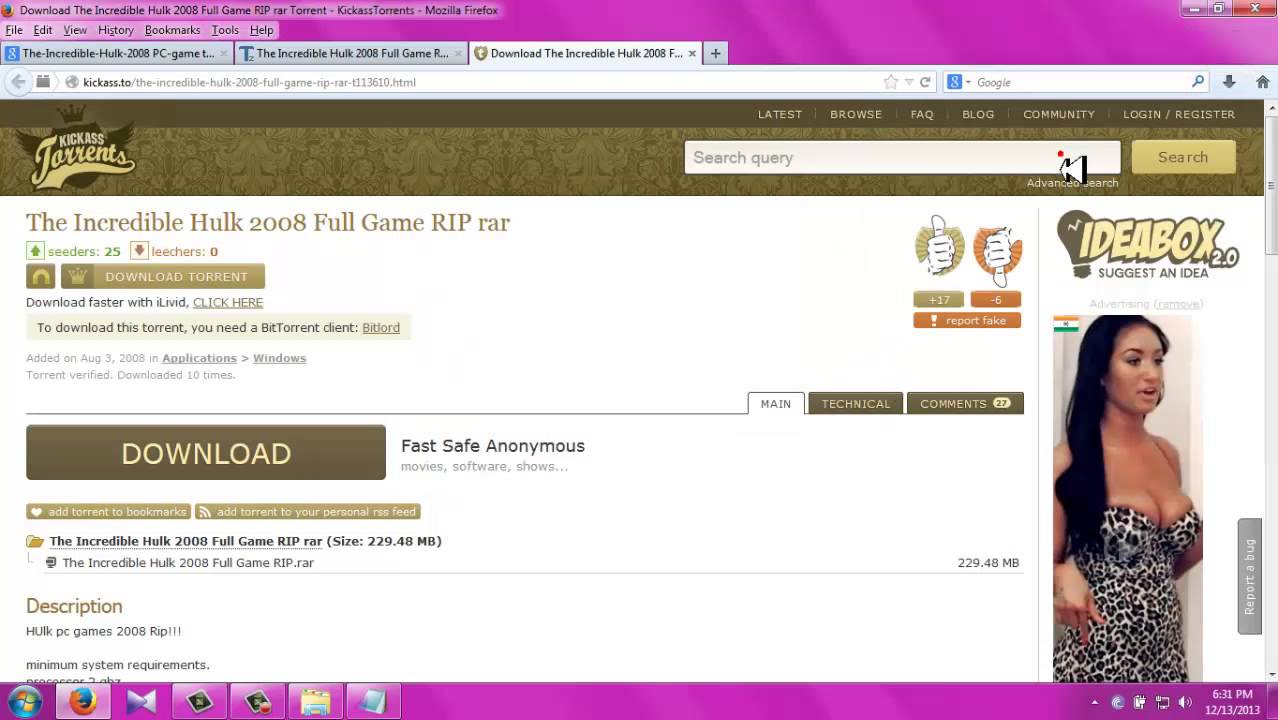Open the Google search engine selector
The height and width of the screenshot is (720, 1278).
(x=960, y=82)
